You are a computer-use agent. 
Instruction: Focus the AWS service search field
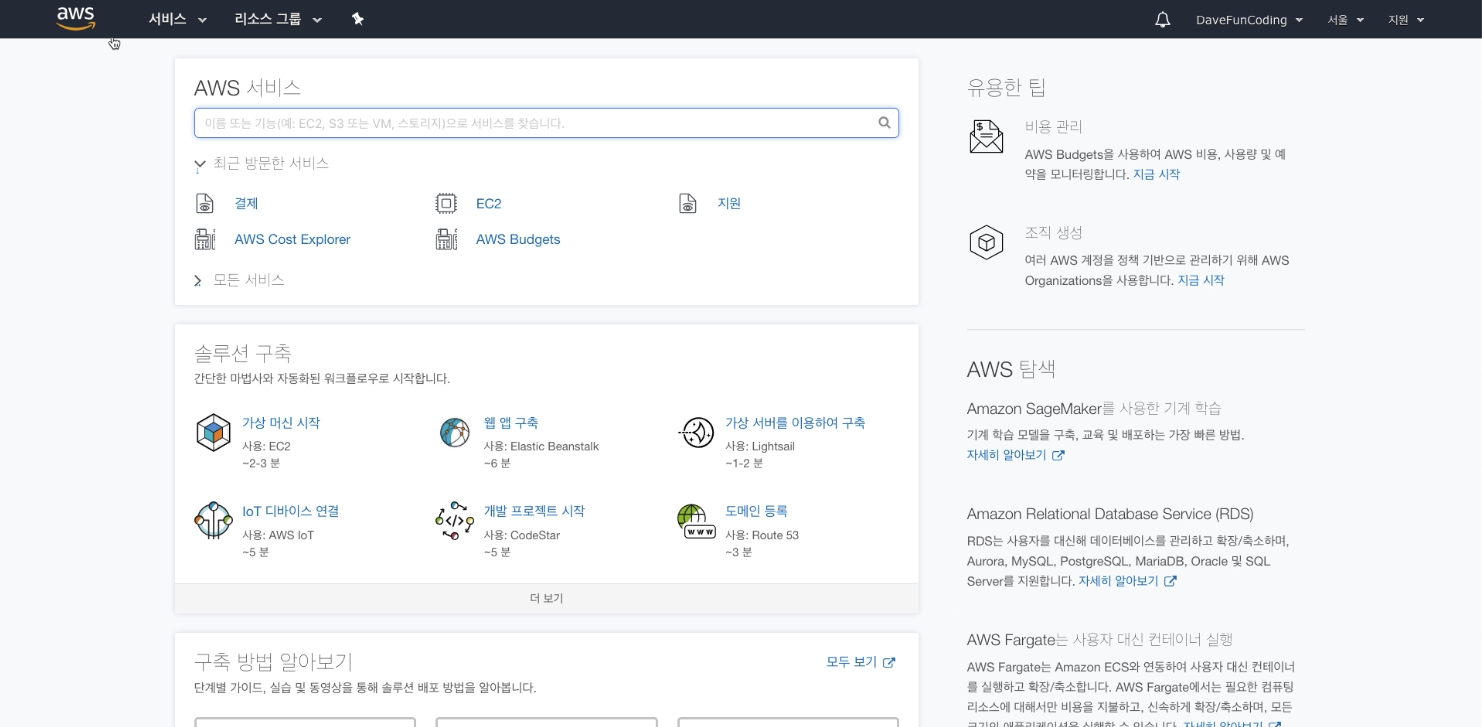coord(546,123)
